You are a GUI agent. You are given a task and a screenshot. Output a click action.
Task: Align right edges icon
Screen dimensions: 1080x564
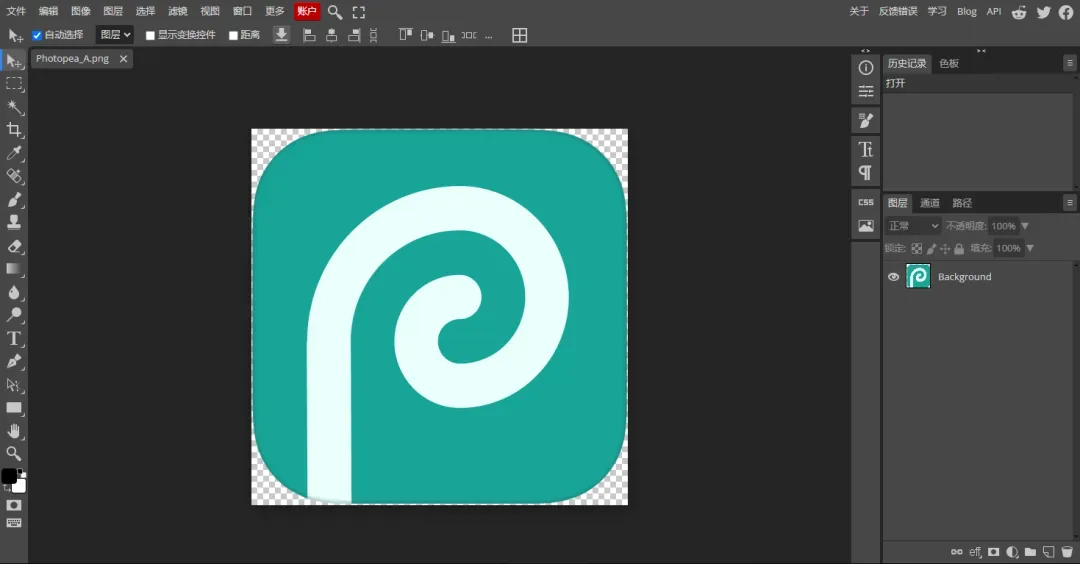pos(354,35)
